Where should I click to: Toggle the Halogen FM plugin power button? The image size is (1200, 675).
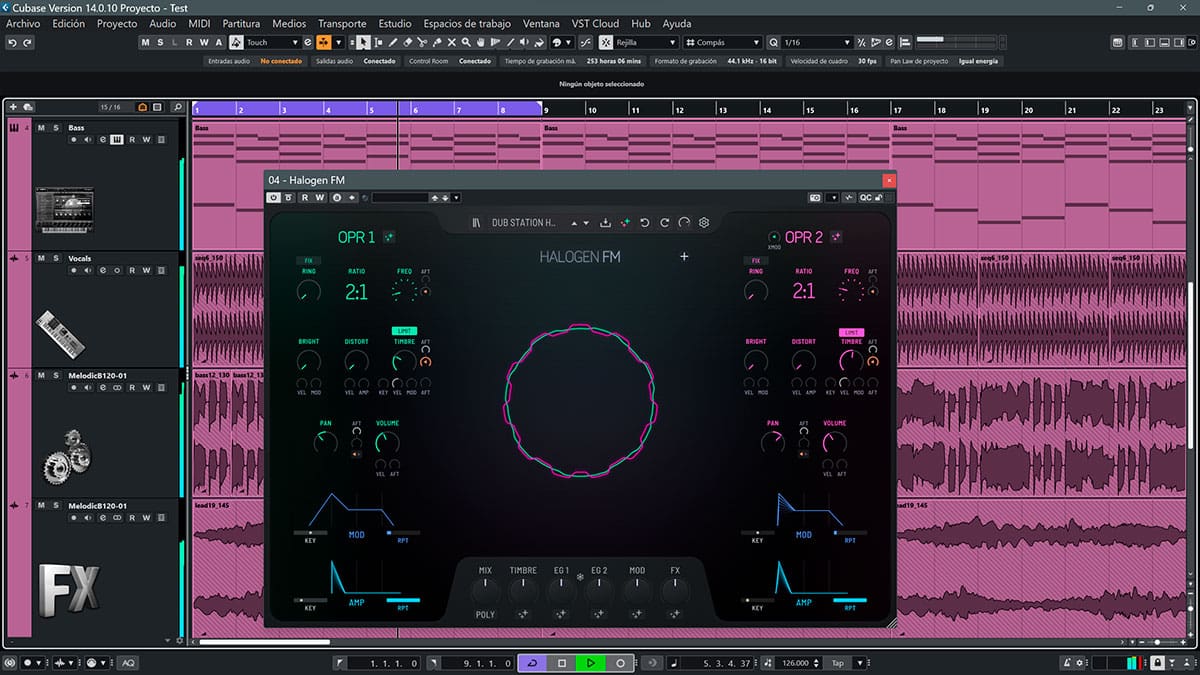(274, 198)
